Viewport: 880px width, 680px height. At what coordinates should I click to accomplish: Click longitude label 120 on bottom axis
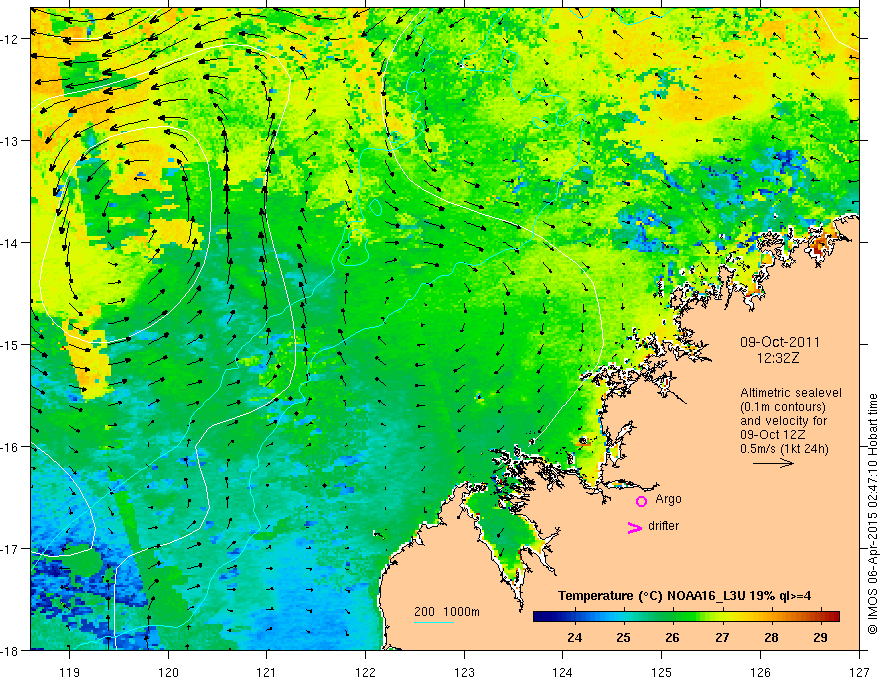168,672
